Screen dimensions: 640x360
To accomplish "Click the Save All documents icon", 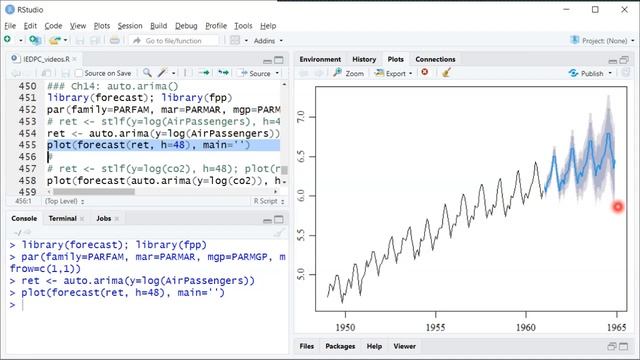I will (95, 40).
